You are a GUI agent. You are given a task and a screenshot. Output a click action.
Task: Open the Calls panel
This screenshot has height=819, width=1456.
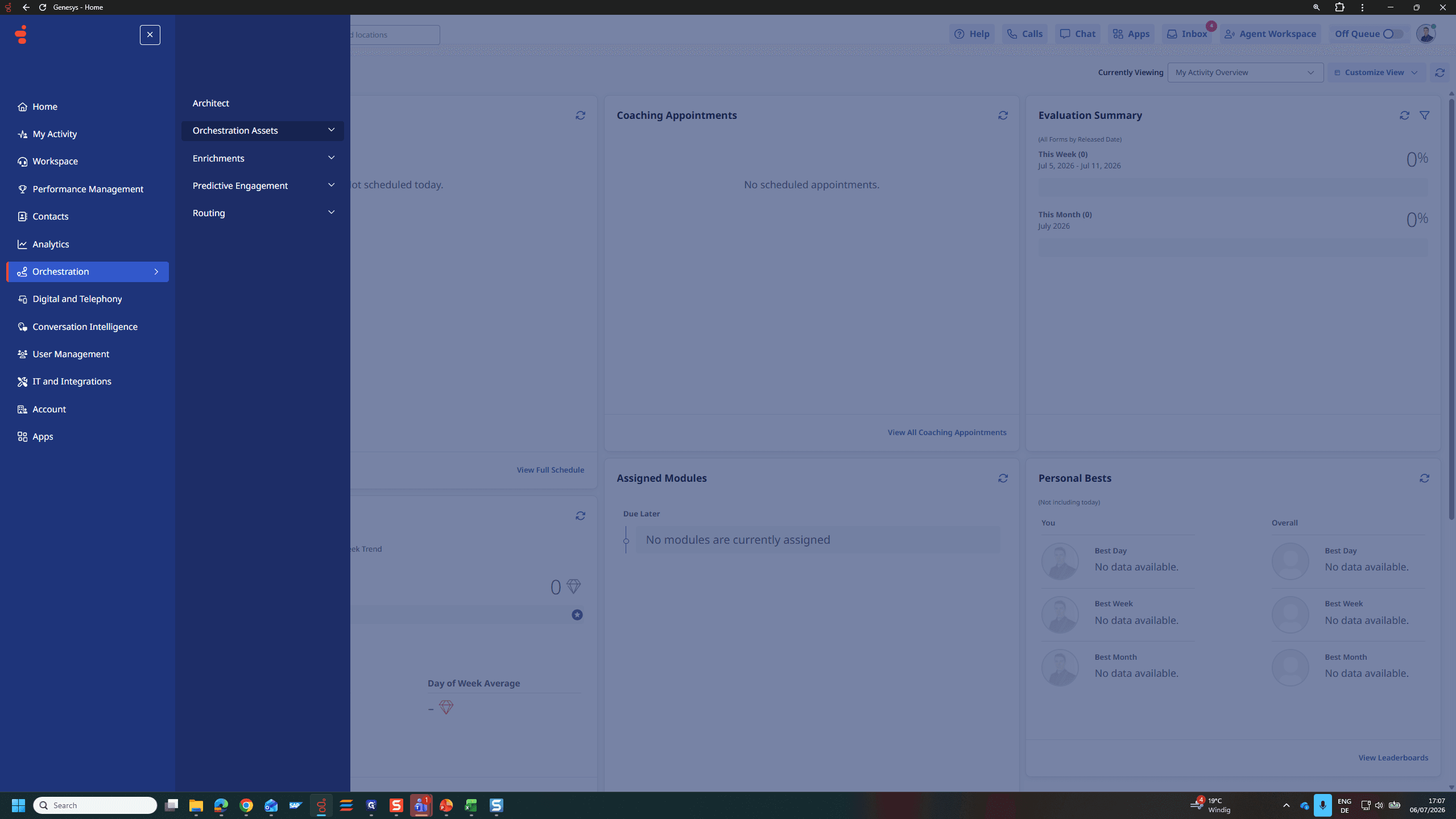[x=1024, y=34]
